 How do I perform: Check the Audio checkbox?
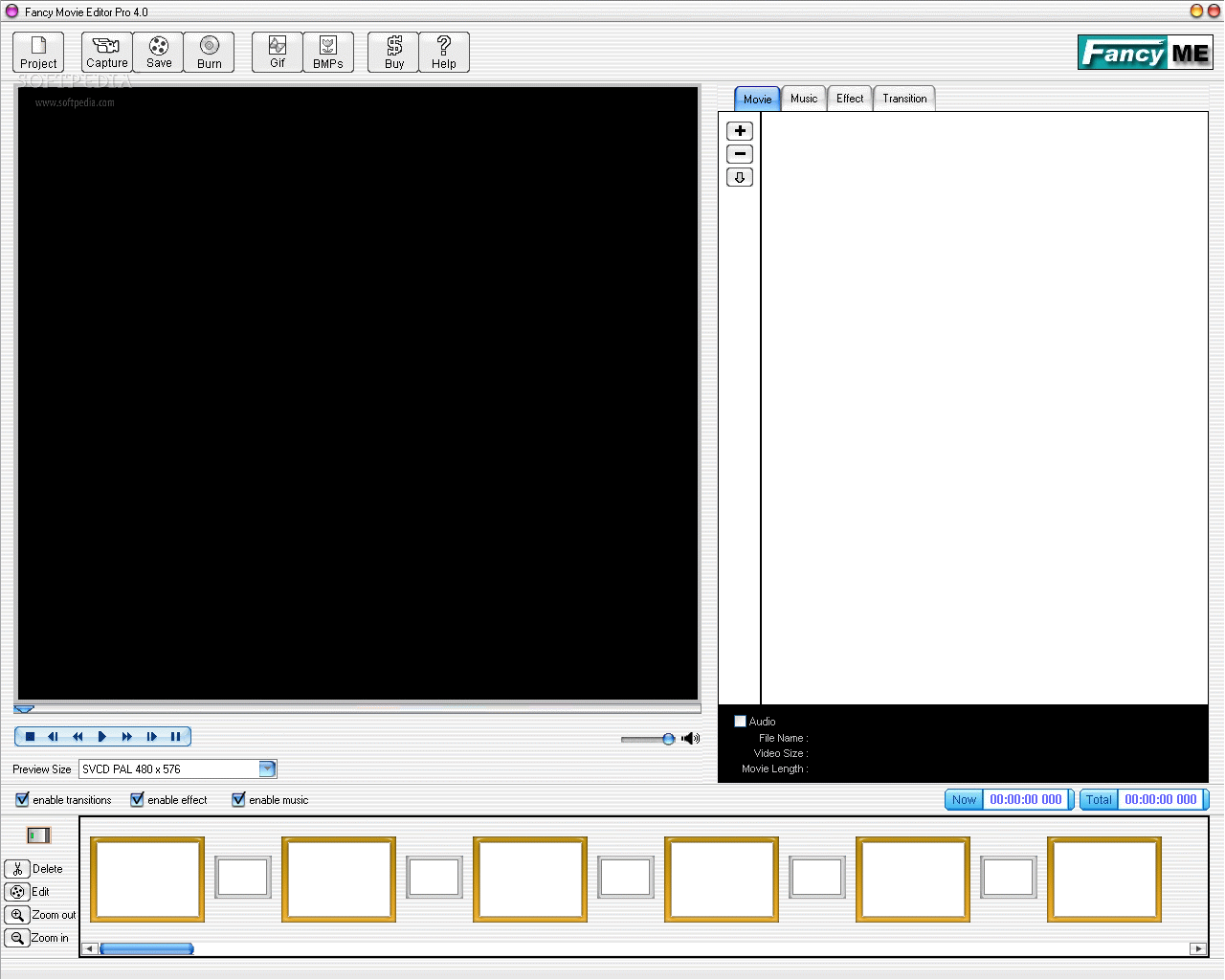coord(740,721)
